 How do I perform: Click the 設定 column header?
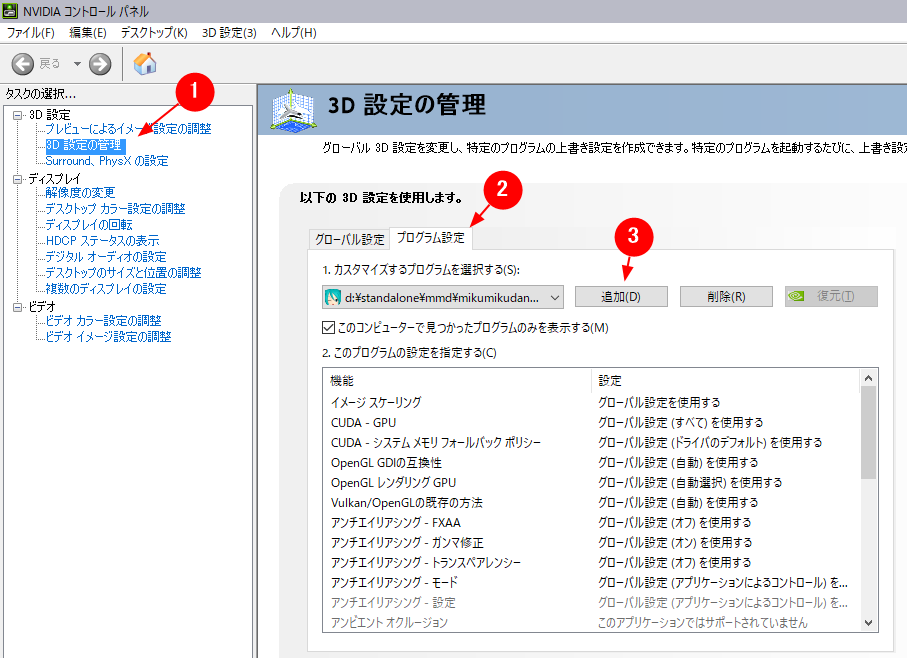pyautogui.click(x=725, y=380)
